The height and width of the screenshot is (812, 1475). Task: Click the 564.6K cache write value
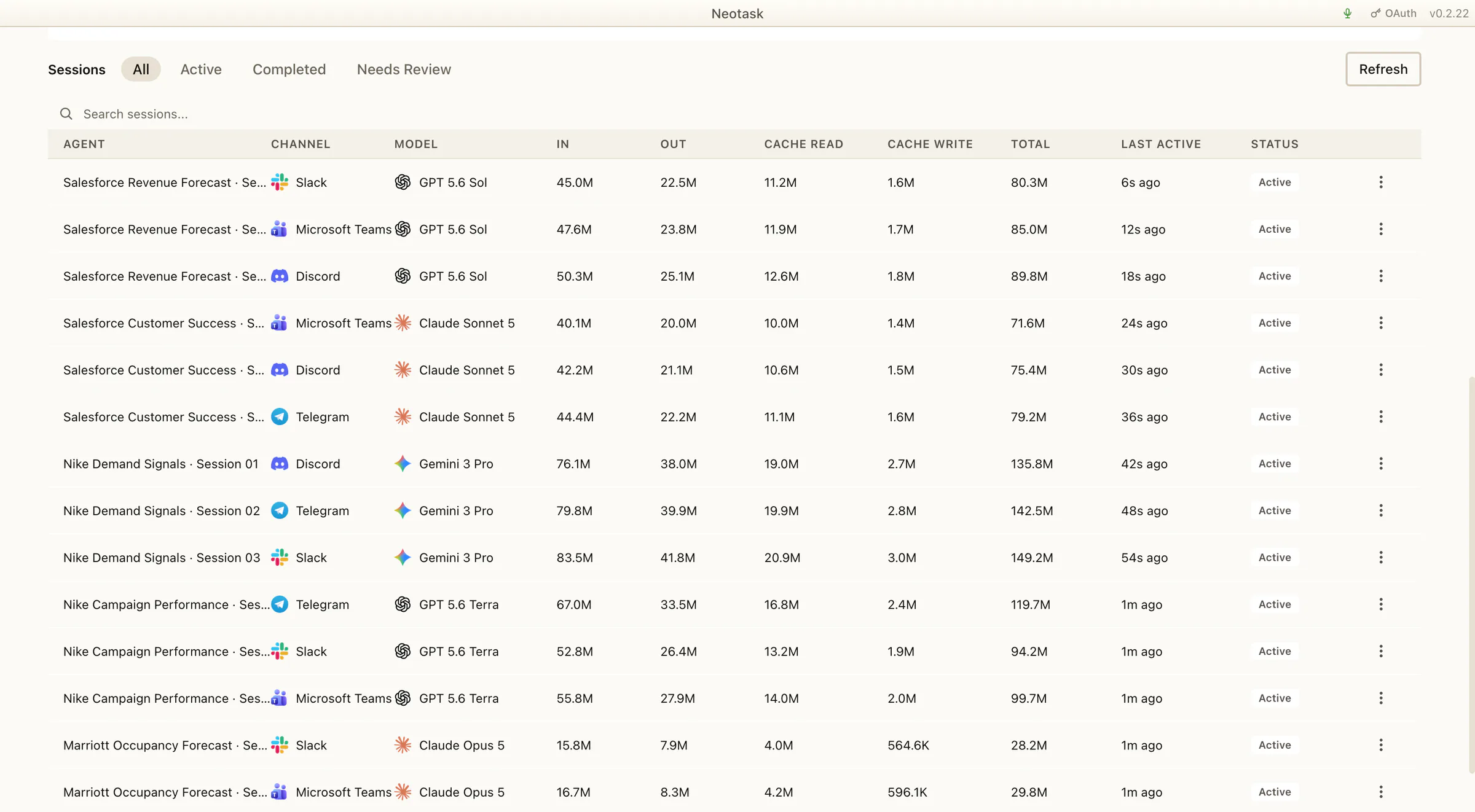pos(908,746)
